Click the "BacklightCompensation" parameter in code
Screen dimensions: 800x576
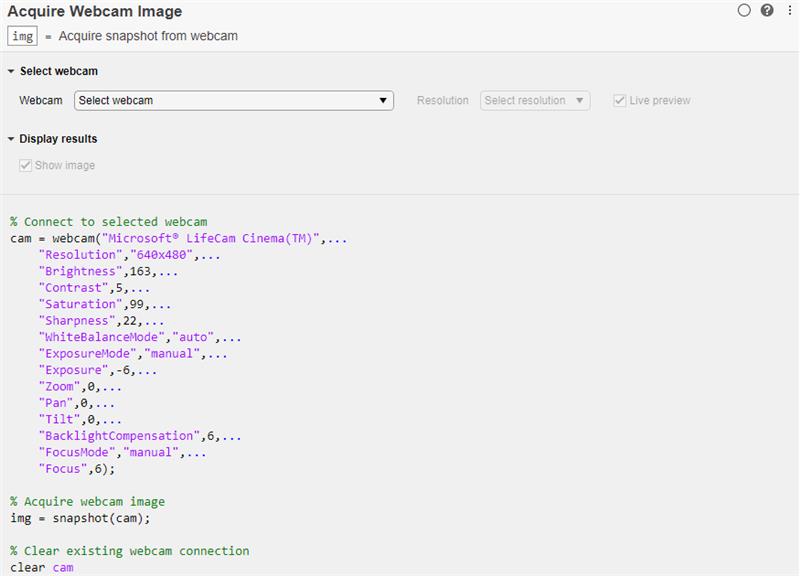click(x=119, y=436)
